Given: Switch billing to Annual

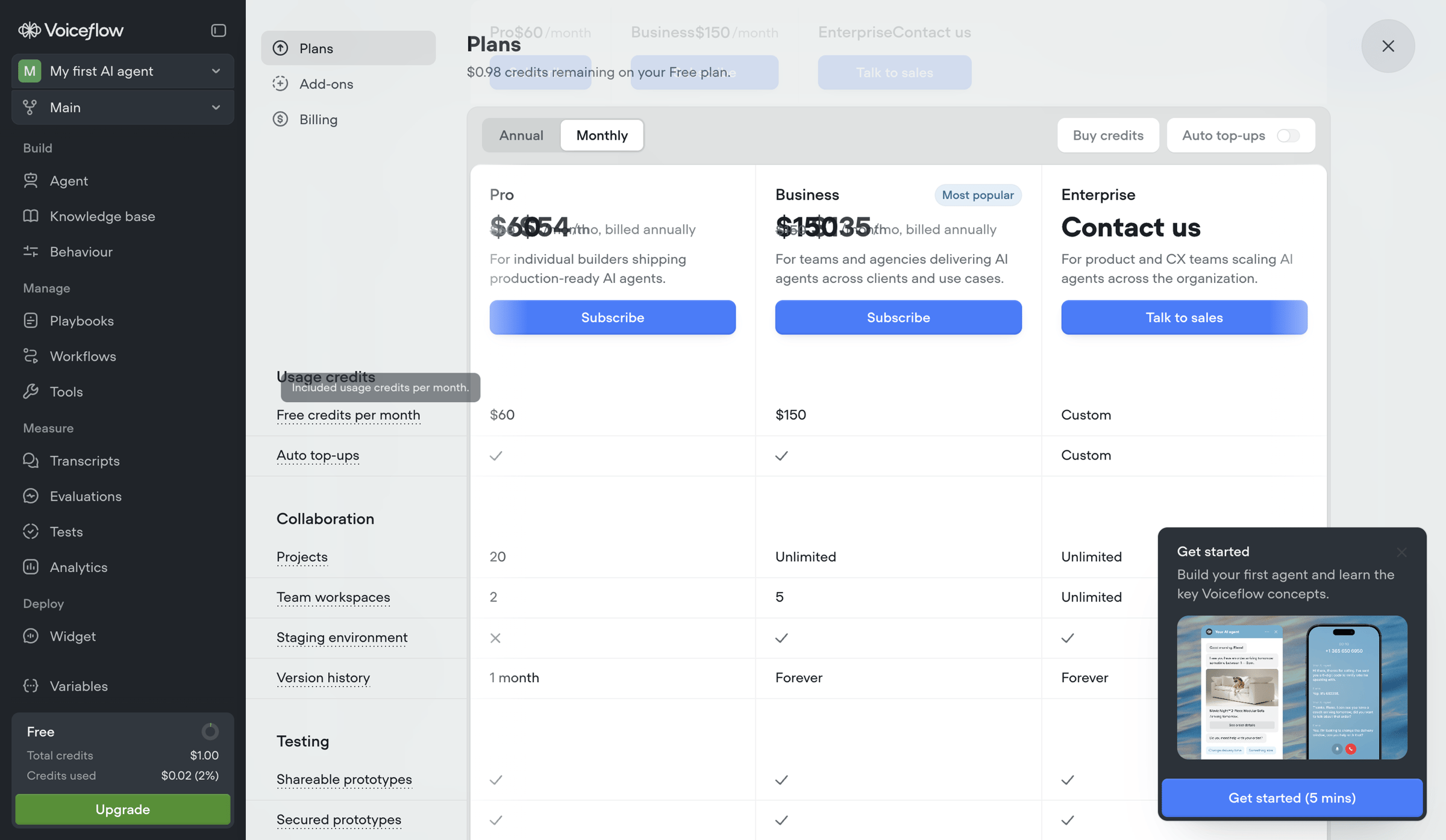Looking at the screenshot, I should [x=521, y=135].
